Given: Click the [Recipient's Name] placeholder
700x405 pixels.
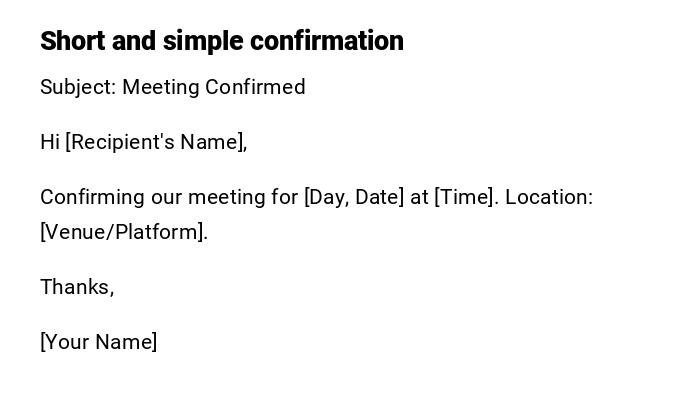Looking at the screenshot, I should (x=155, y=142).
